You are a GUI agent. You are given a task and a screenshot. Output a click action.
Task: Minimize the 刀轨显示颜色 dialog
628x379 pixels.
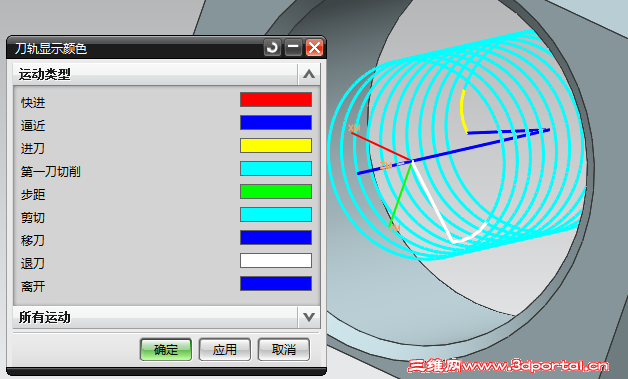pos(293,48)
